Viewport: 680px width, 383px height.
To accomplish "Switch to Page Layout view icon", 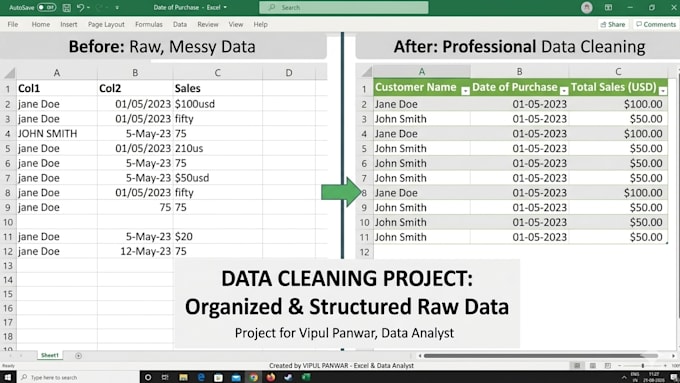I will 592,366.
